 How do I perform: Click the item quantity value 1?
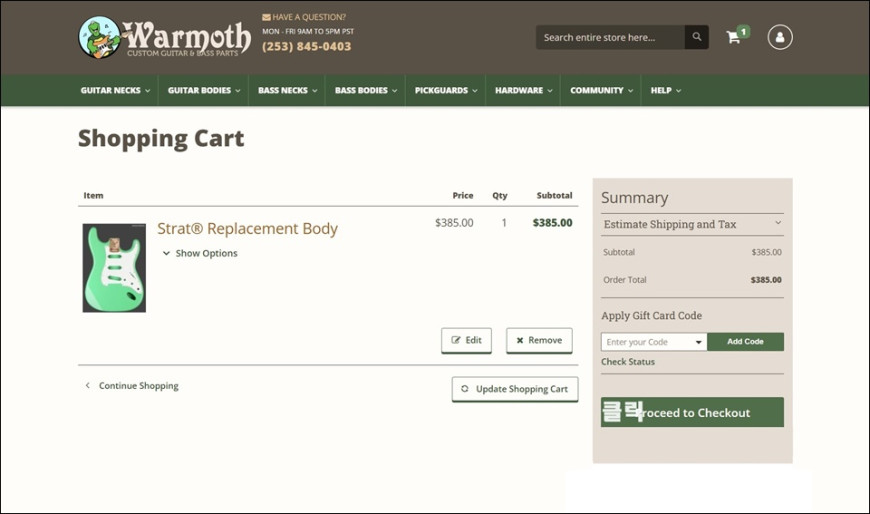click(504, 223)
